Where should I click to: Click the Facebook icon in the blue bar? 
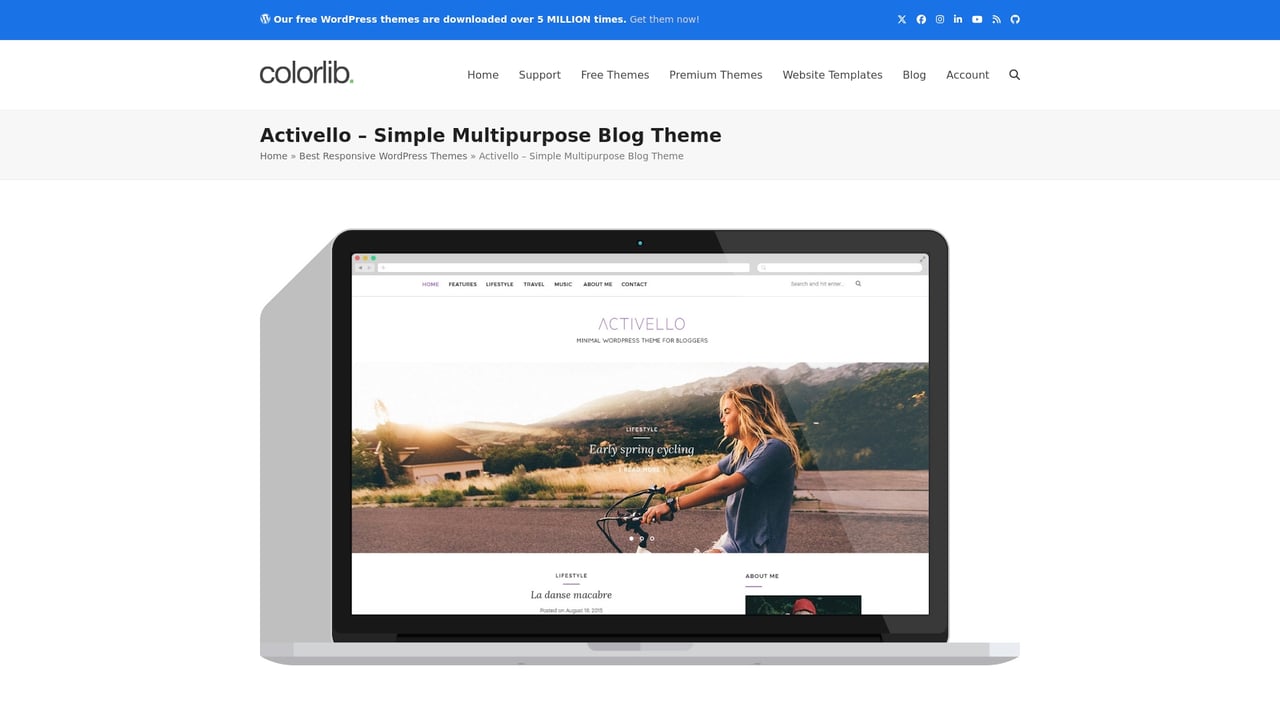pos(921,19)
